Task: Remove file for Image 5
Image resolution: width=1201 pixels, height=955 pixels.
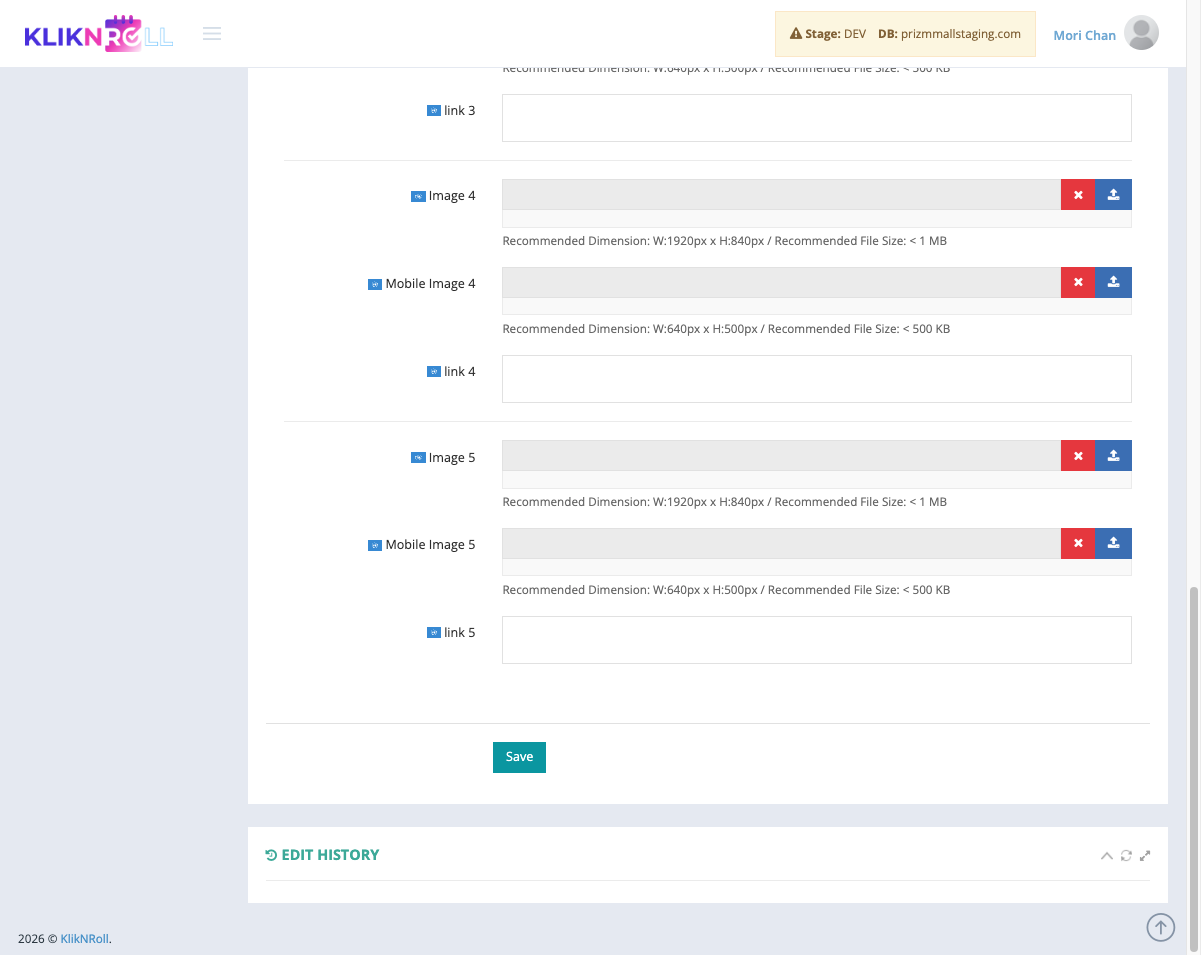Action: click(1078, 456)
